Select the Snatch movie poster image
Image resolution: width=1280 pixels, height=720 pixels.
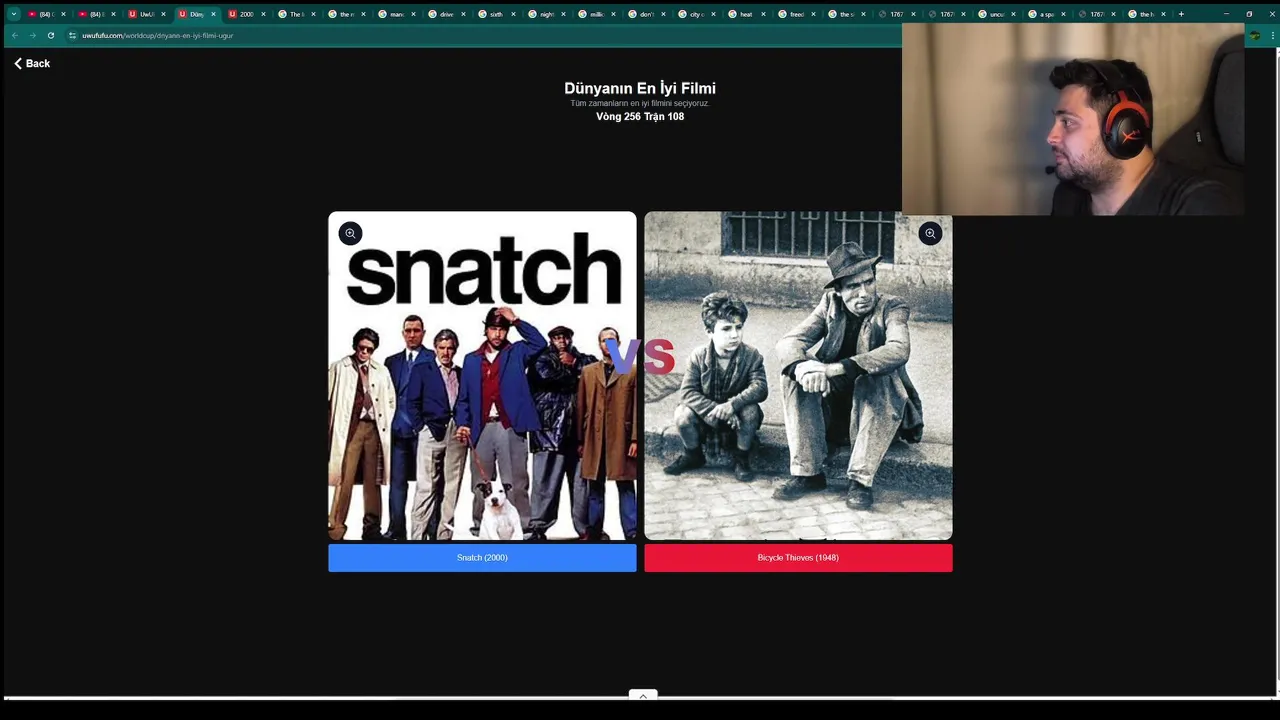(x=482, y=376)
